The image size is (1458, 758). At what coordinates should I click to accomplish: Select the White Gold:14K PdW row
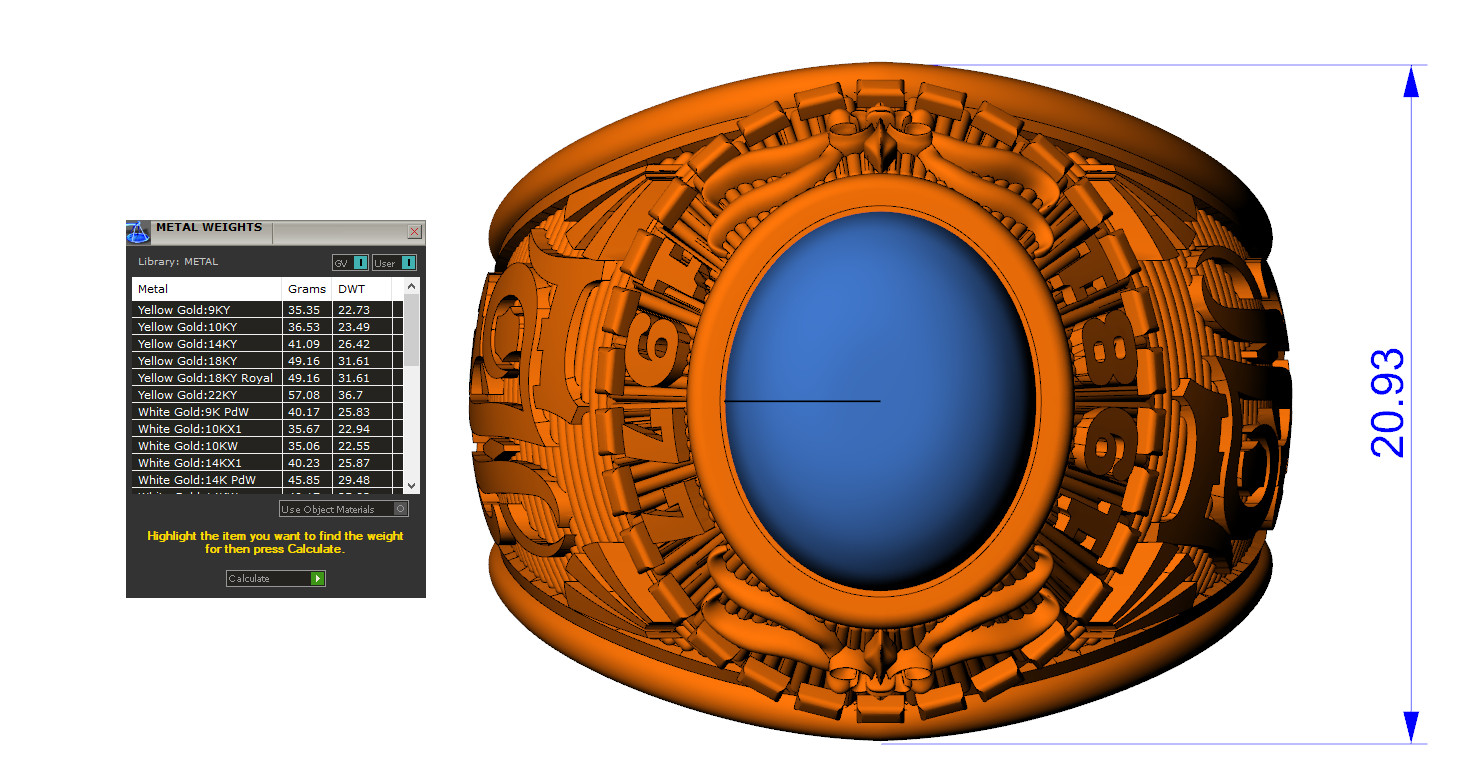click(206, 480)
